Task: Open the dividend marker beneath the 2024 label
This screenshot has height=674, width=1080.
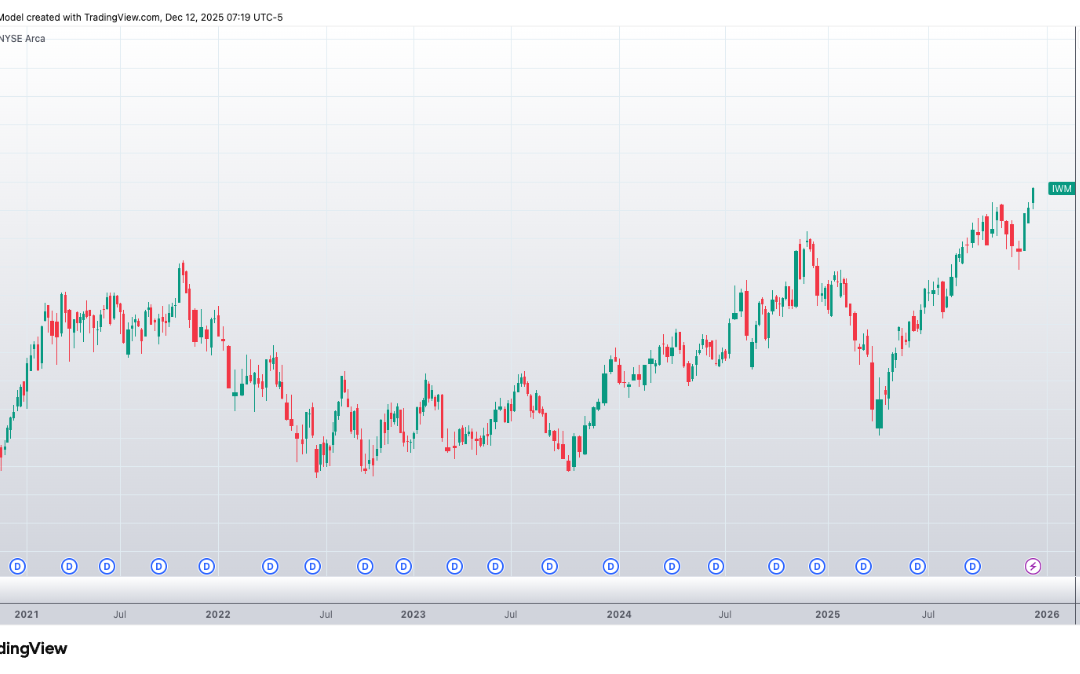Action: [x=610, y=566]
